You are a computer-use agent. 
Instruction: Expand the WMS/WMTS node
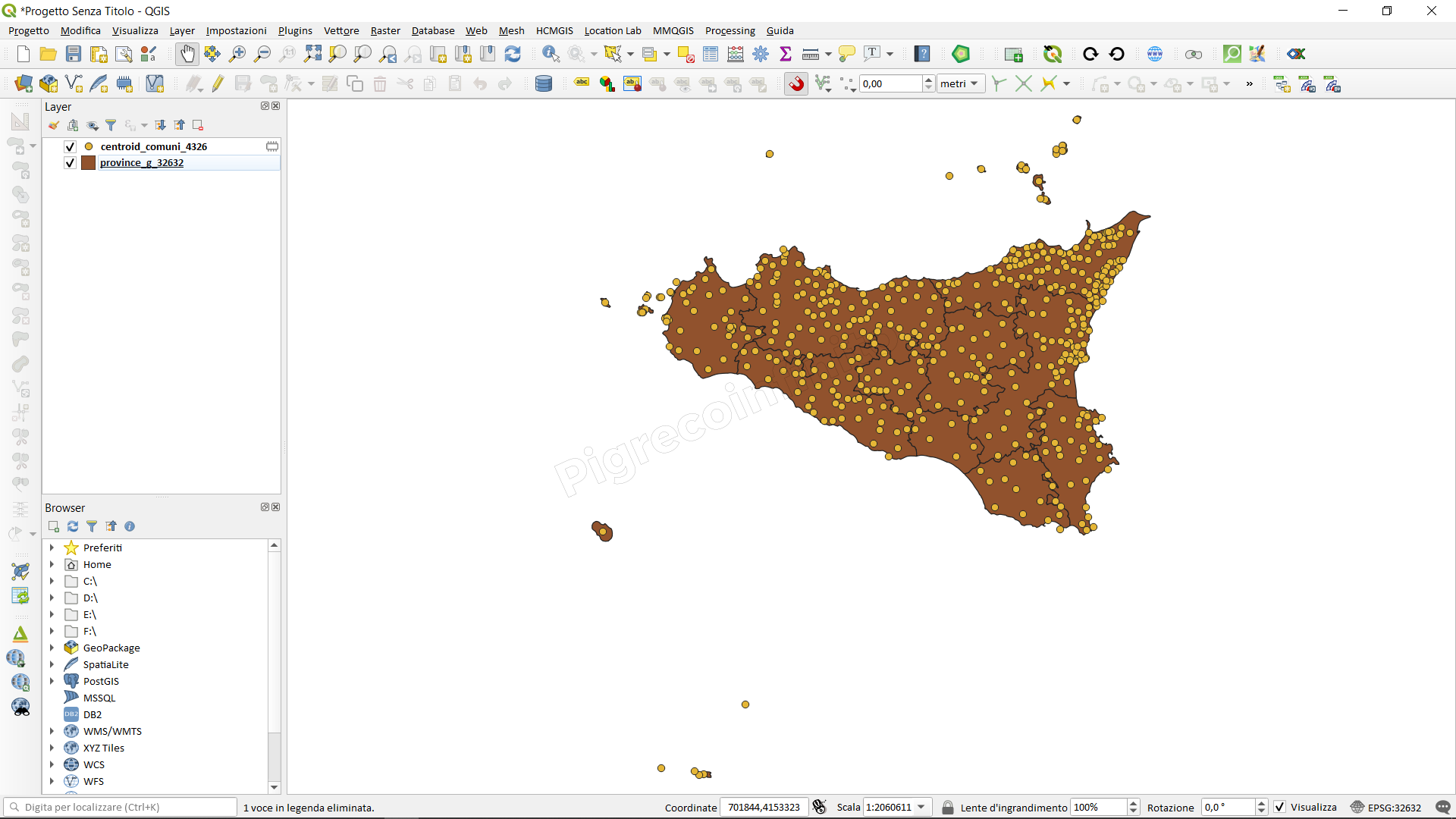(52, 731)
